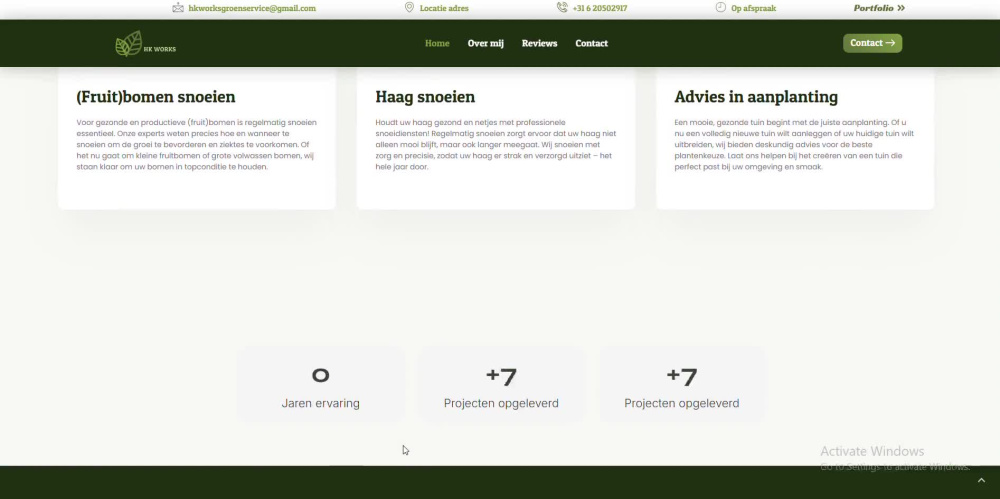Viewport: 1000px width, 499px height.
Task: Select the Haag snoeien heading
Action: 425,97
